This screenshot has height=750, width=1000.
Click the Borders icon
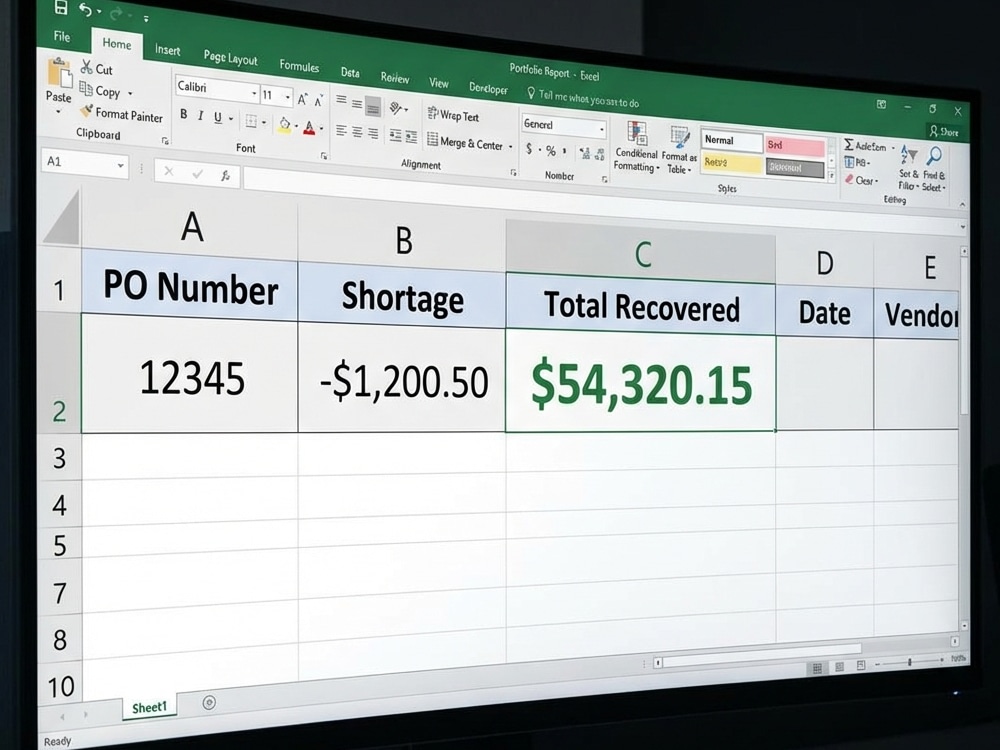[x=251, y=121]
